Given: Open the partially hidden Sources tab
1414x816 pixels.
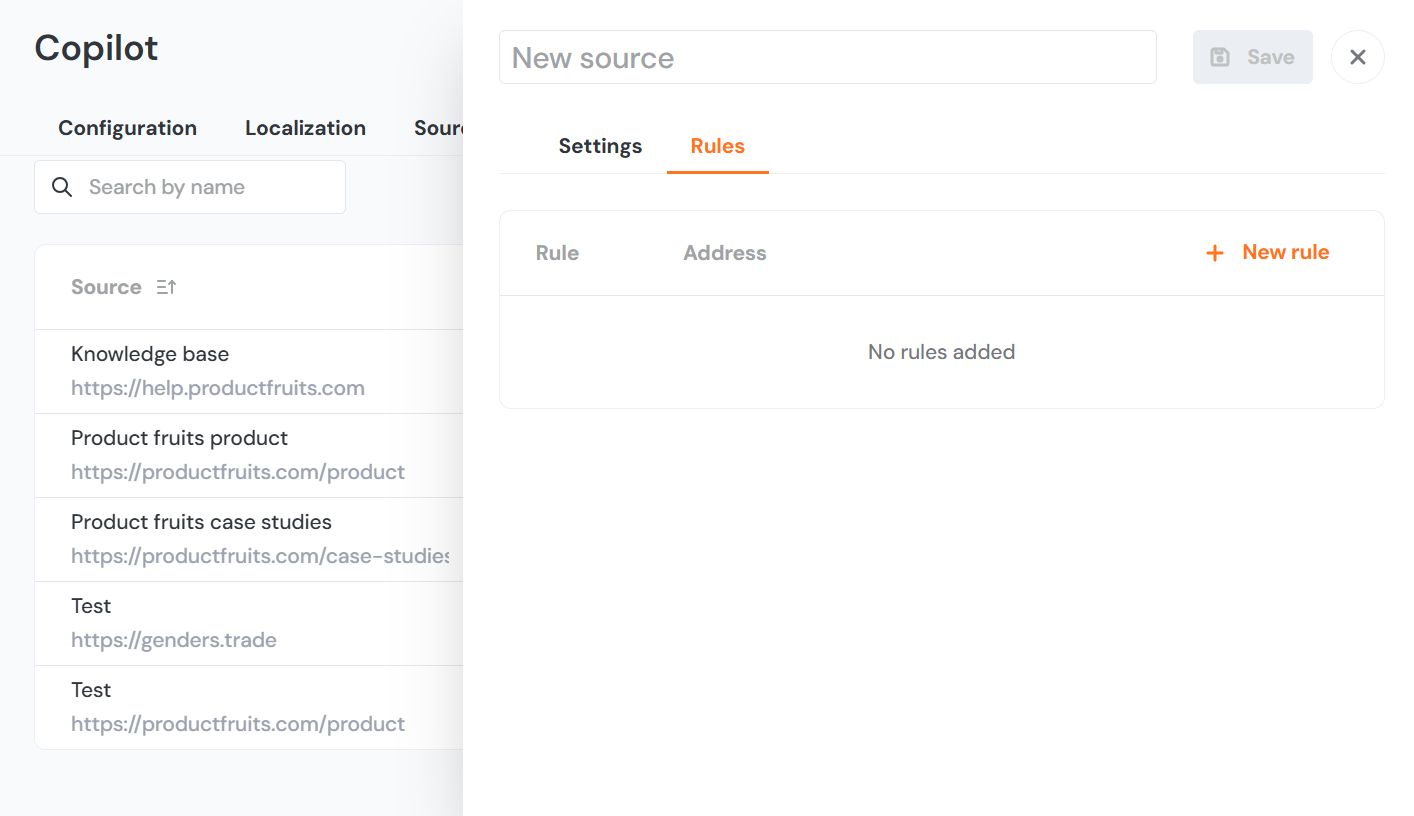Looking at the screenshot, I should [438, 128].
